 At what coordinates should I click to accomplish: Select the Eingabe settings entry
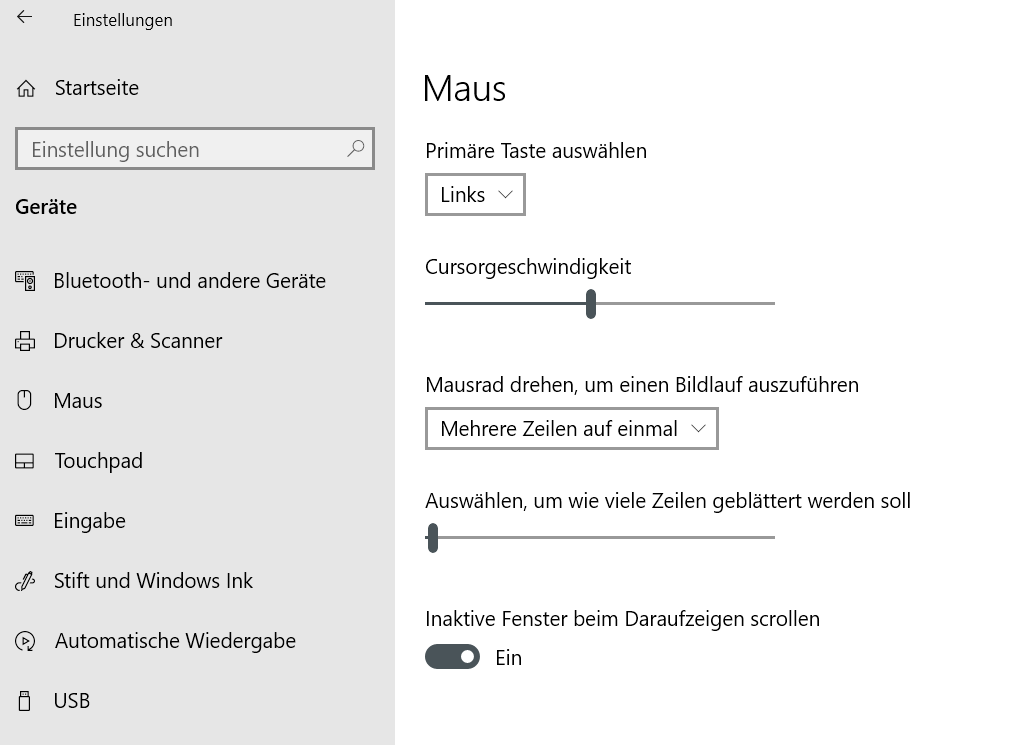click(x=90, y=521)
